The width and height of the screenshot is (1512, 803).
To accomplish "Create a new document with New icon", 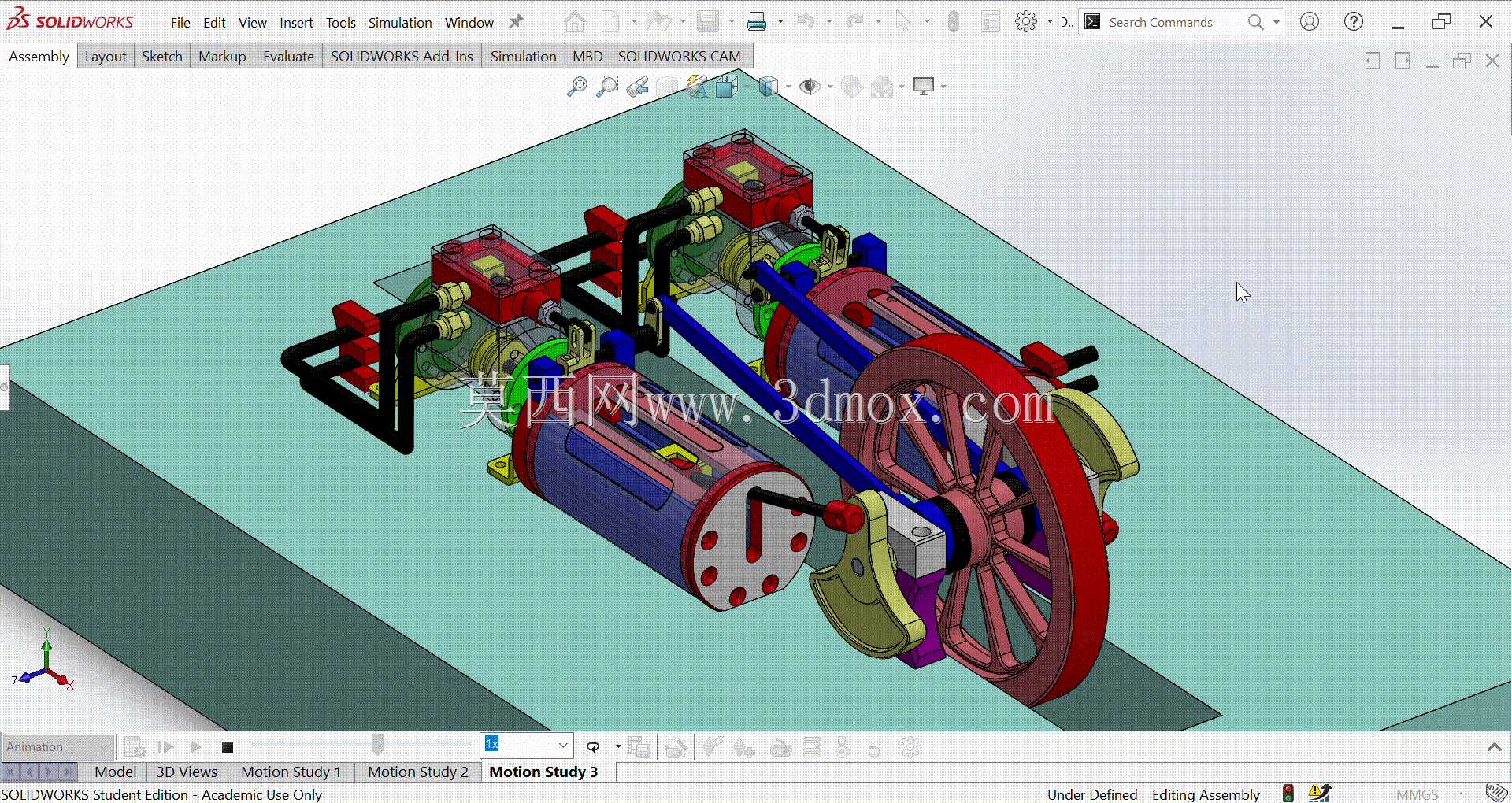I will tap(611, 22).
